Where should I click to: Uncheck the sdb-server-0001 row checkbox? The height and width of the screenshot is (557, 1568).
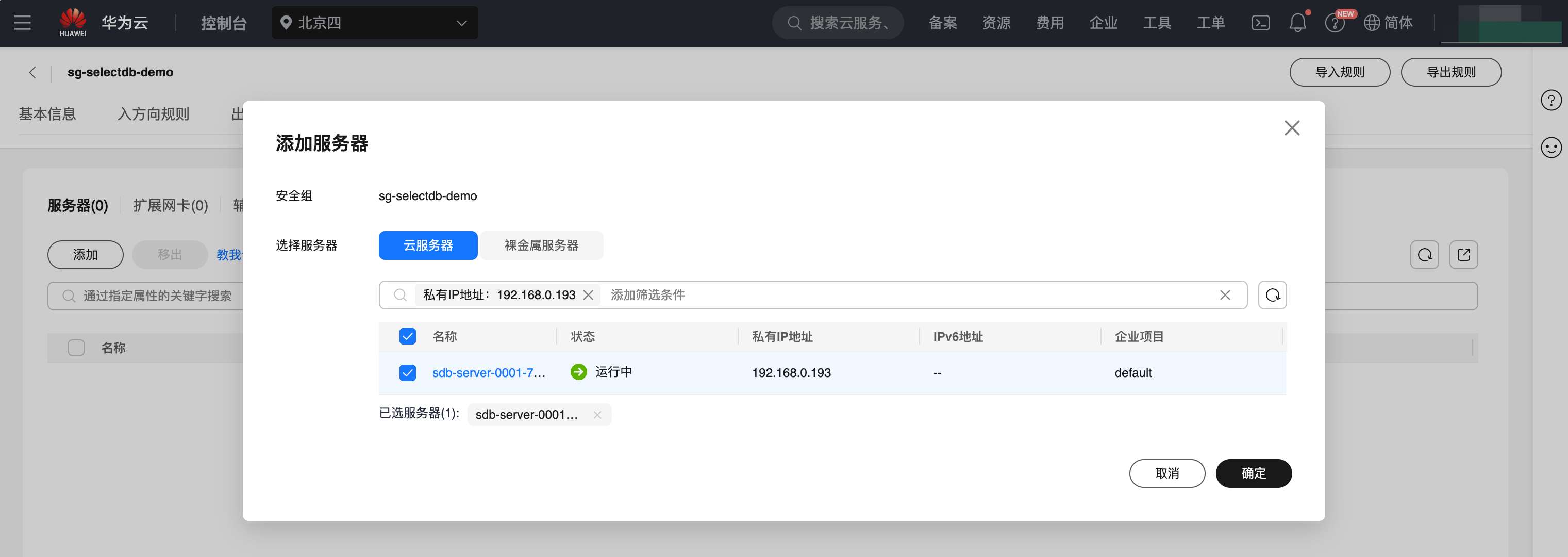pos(407,372)
